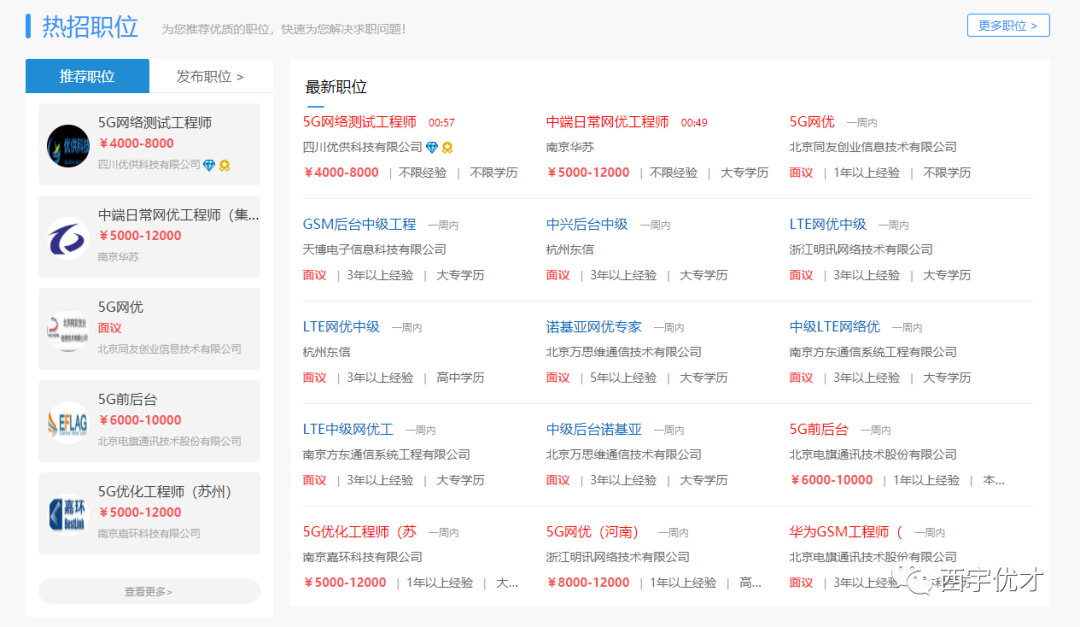Click 5年以上经验 requirement of 诺基亚网优专家

623,378
